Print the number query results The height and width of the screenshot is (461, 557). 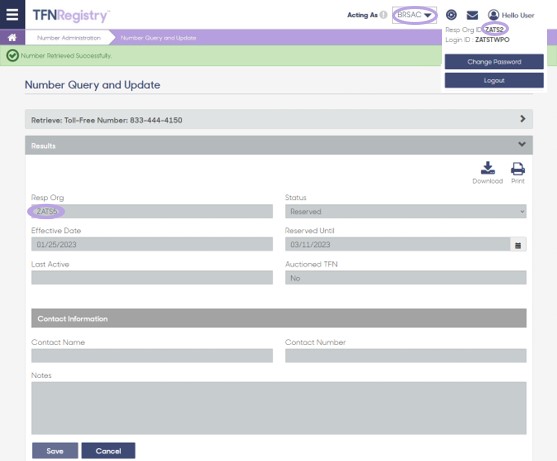click(x=518, y=173)
